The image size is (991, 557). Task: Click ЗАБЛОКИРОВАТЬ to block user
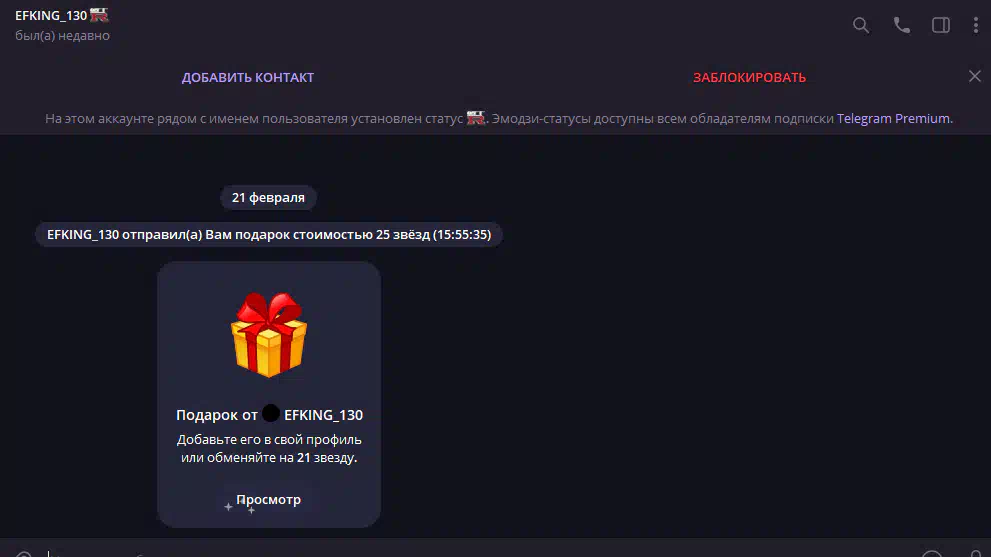point(750,77)
